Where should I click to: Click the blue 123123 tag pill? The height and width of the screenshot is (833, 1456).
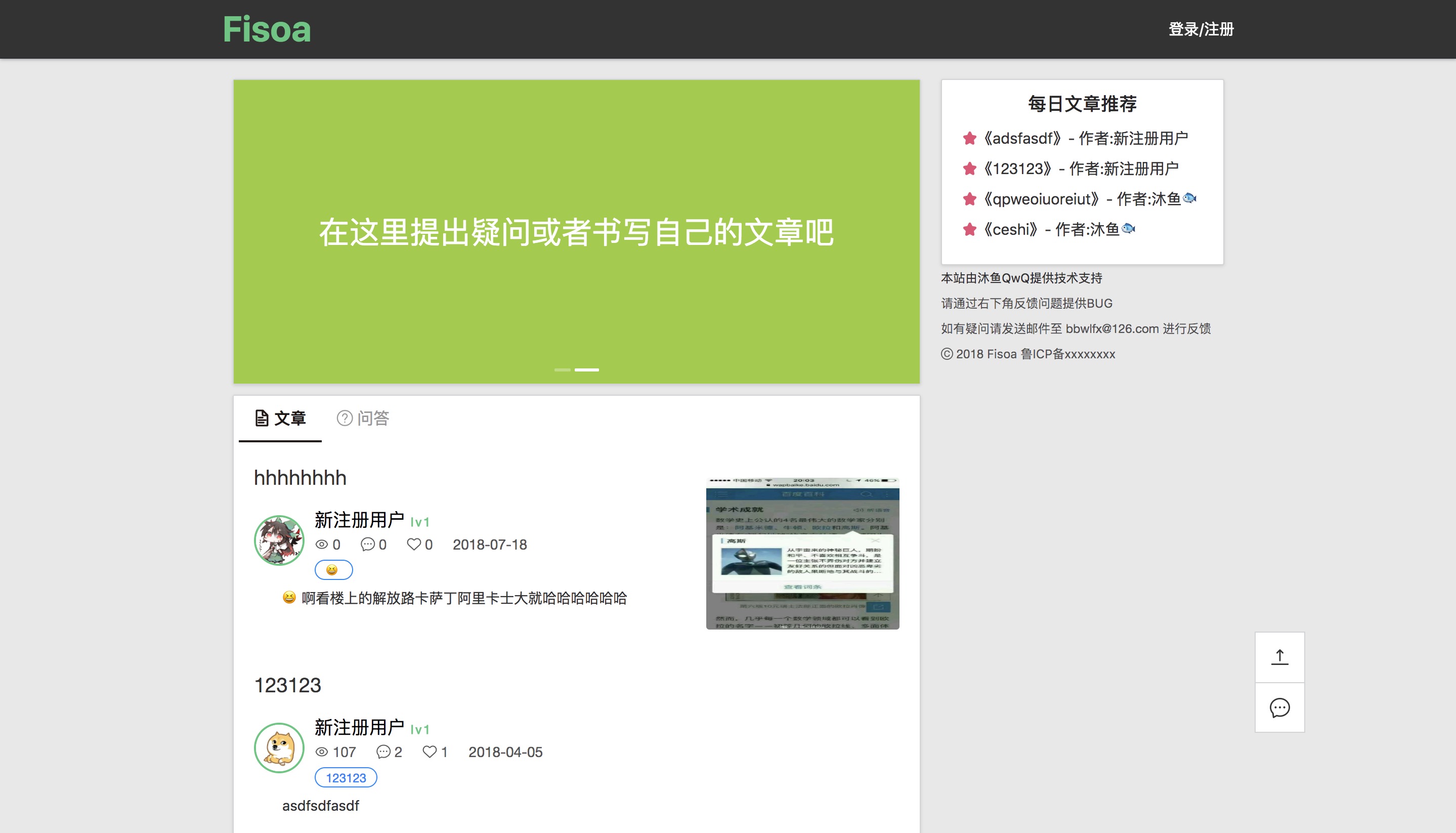pos(346,777)
